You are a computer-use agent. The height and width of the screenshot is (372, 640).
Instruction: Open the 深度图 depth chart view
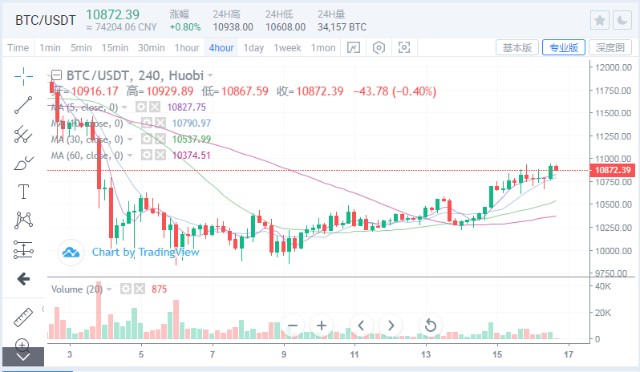(610, 48)
